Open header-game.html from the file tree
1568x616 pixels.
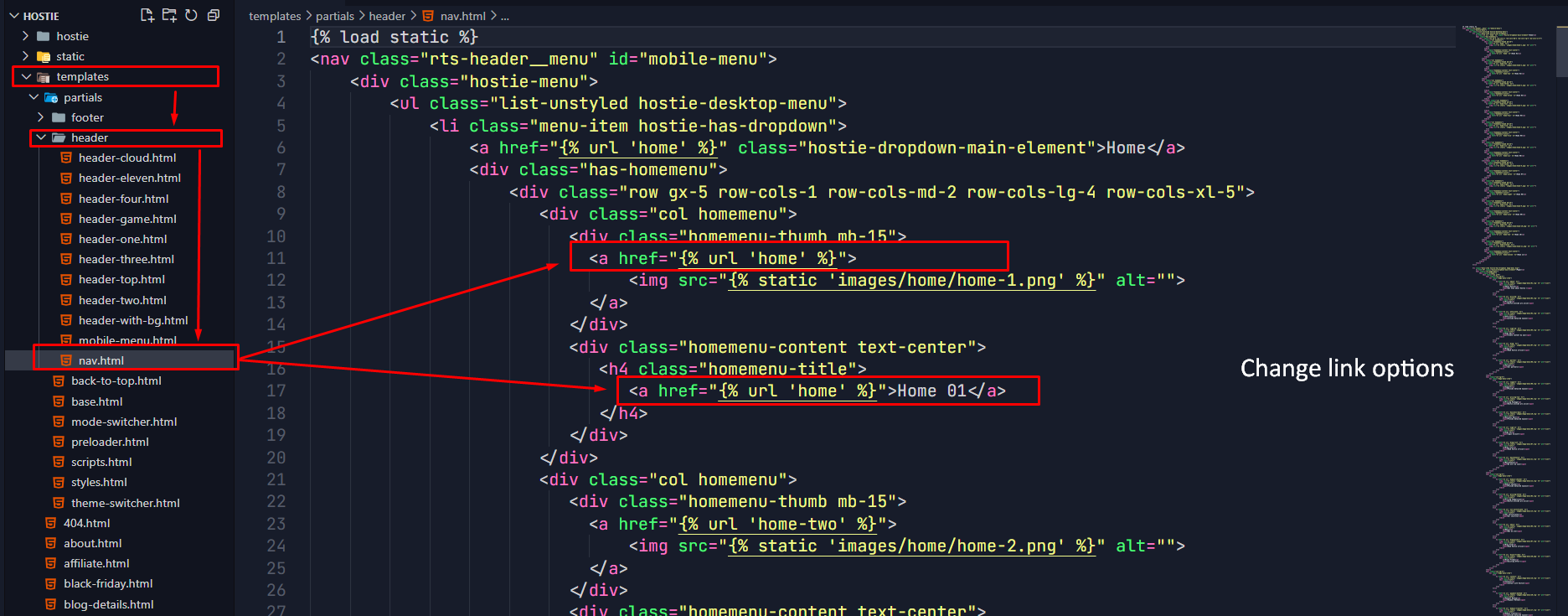point(127,219)
